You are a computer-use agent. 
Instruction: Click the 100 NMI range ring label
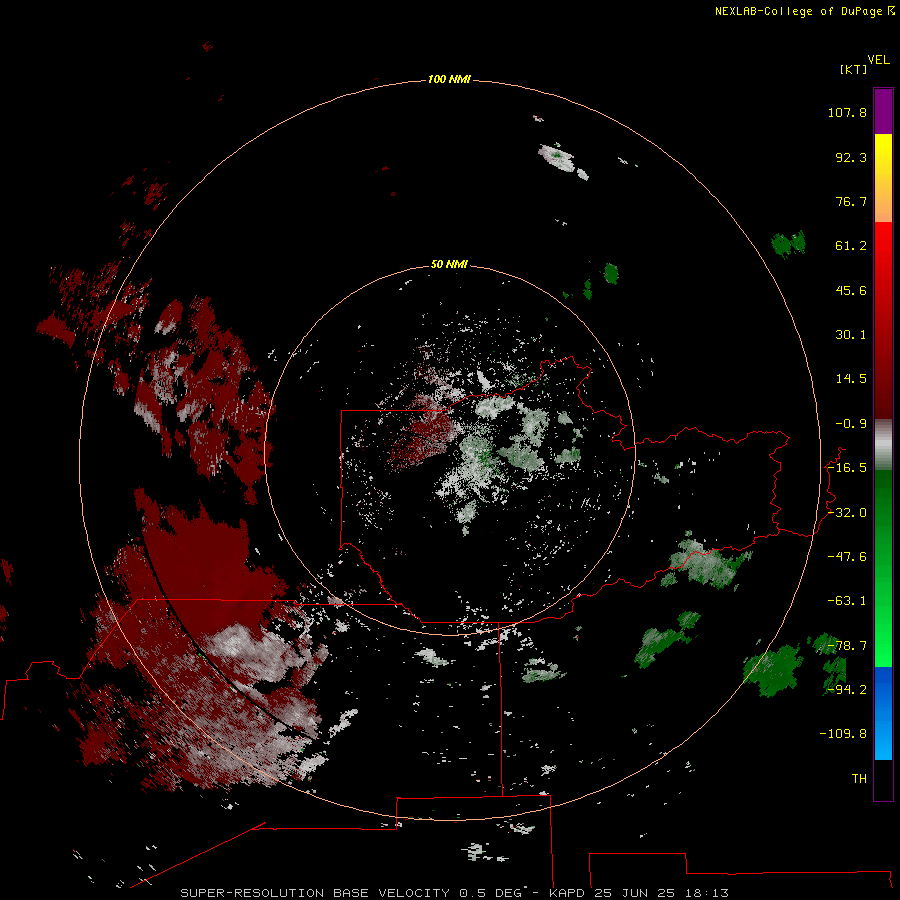(x=449, y=79)
